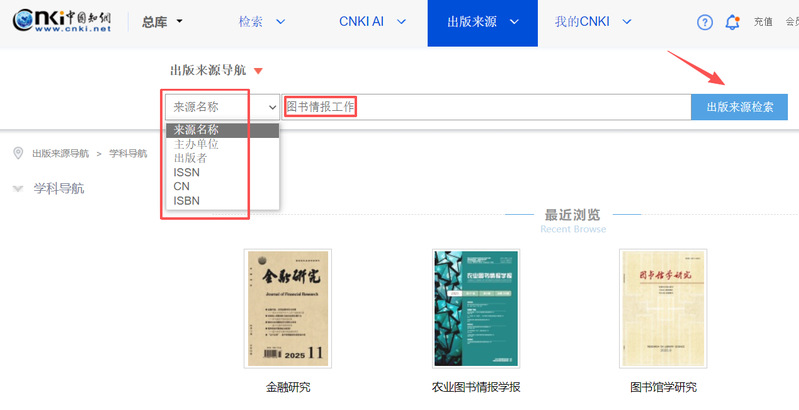
Task: Click the 充值 recharge link
Action: point(763,22)
